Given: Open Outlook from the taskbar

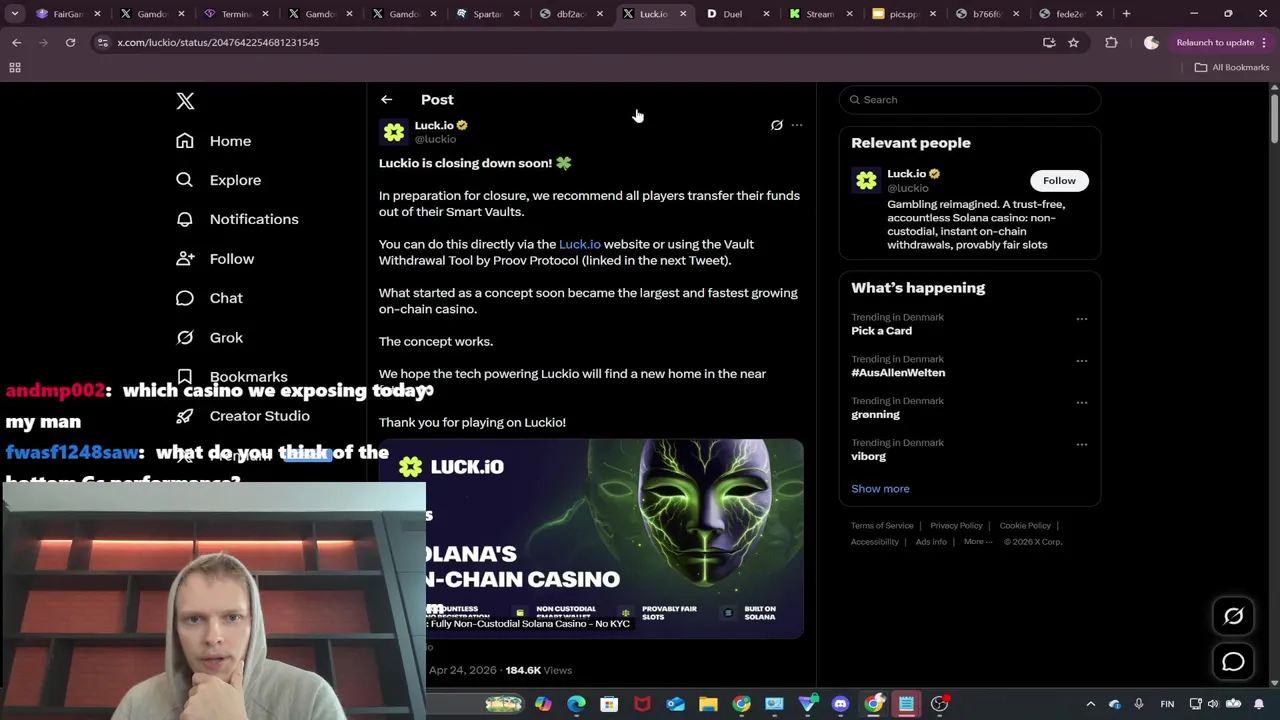Looking at the screenshot, I should tap(675, 704).
